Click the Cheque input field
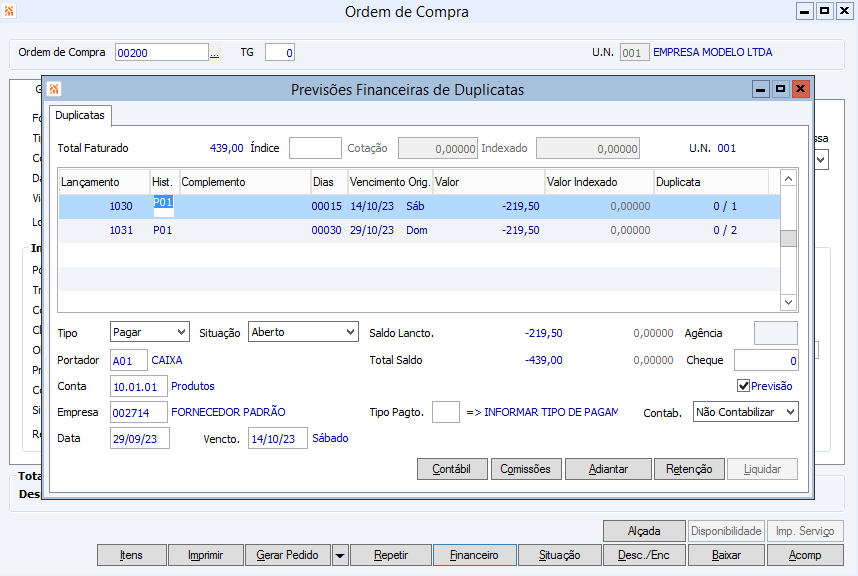This screenshot has height=576, width=858. 766,360
